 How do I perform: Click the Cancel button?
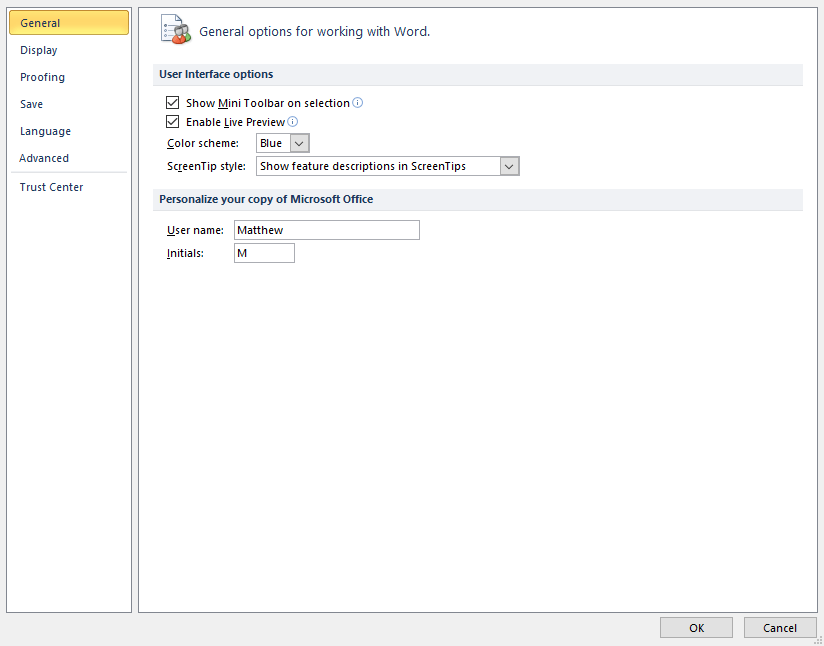[x=780, y=627]
